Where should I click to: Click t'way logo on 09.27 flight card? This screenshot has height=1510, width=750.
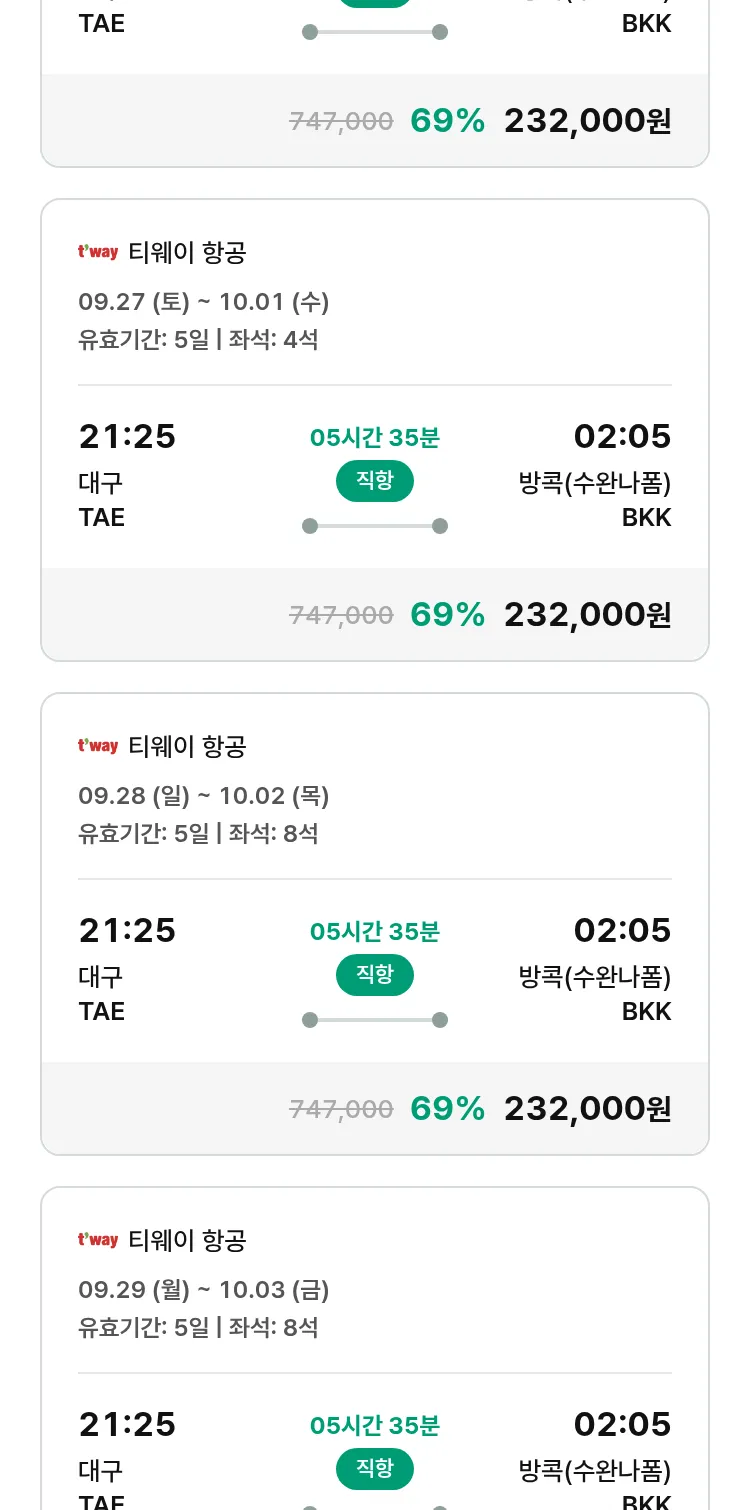coord(98,252)
